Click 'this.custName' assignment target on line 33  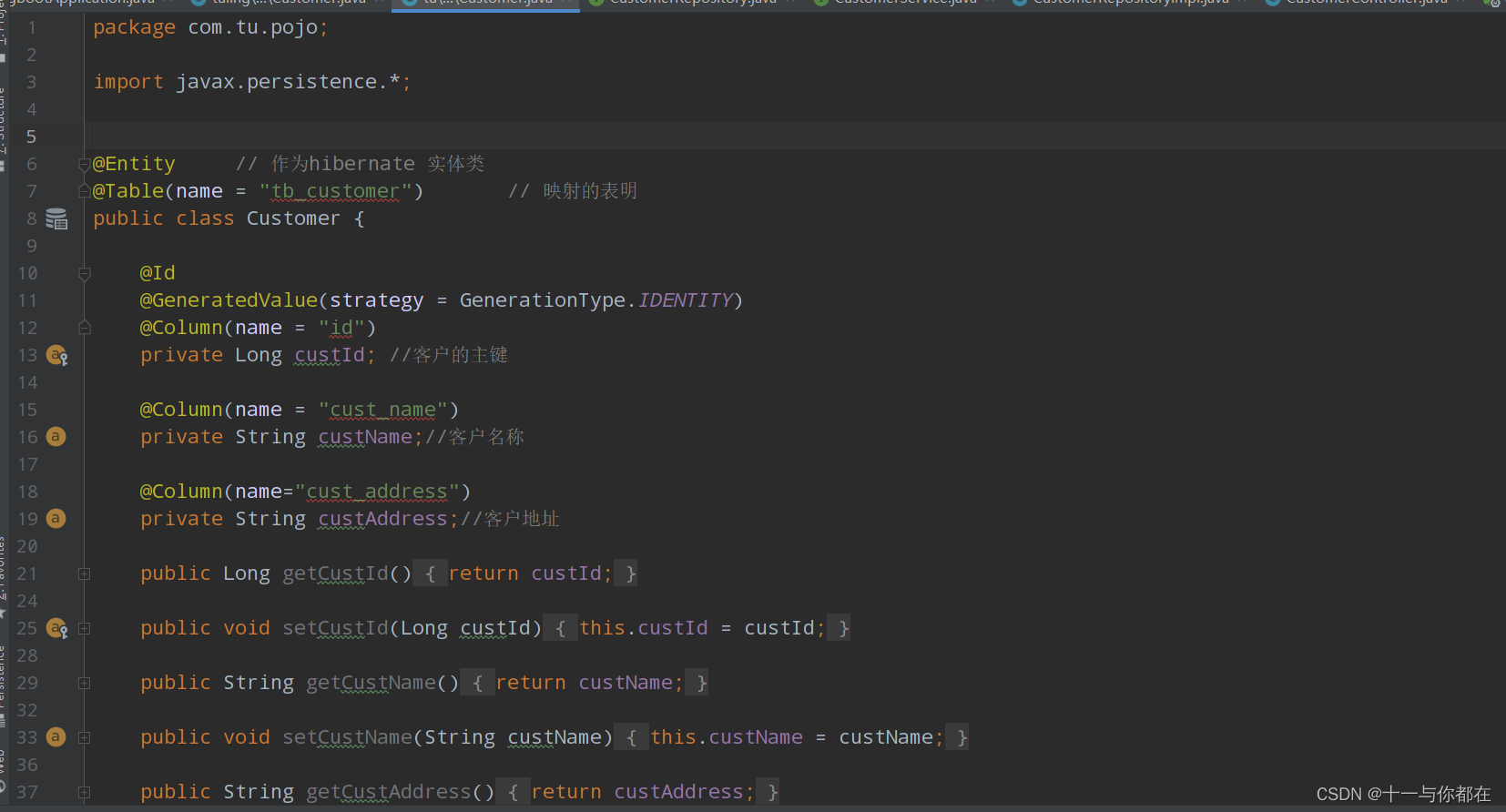point(727,737)
